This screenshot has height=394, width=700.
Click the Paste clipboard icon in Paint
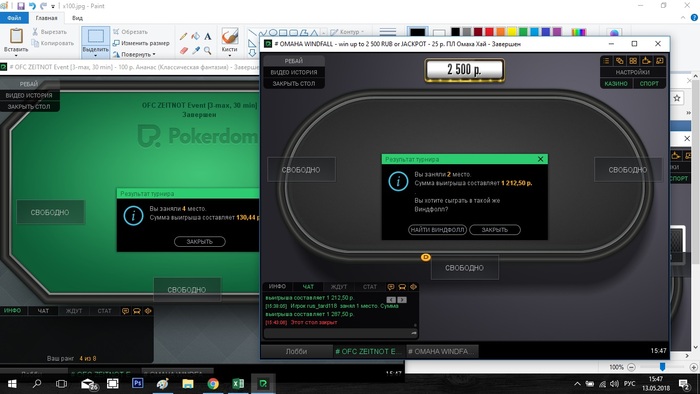16,36
